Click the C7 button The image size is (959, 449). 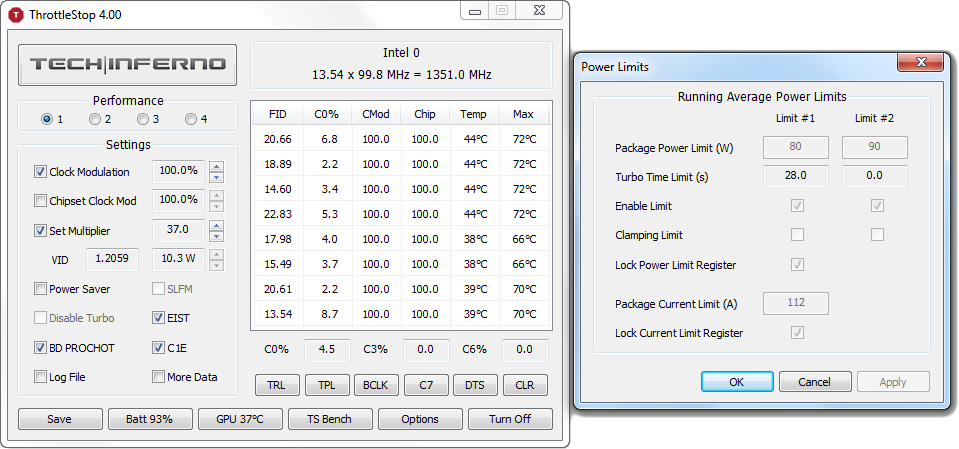point(426,385)
